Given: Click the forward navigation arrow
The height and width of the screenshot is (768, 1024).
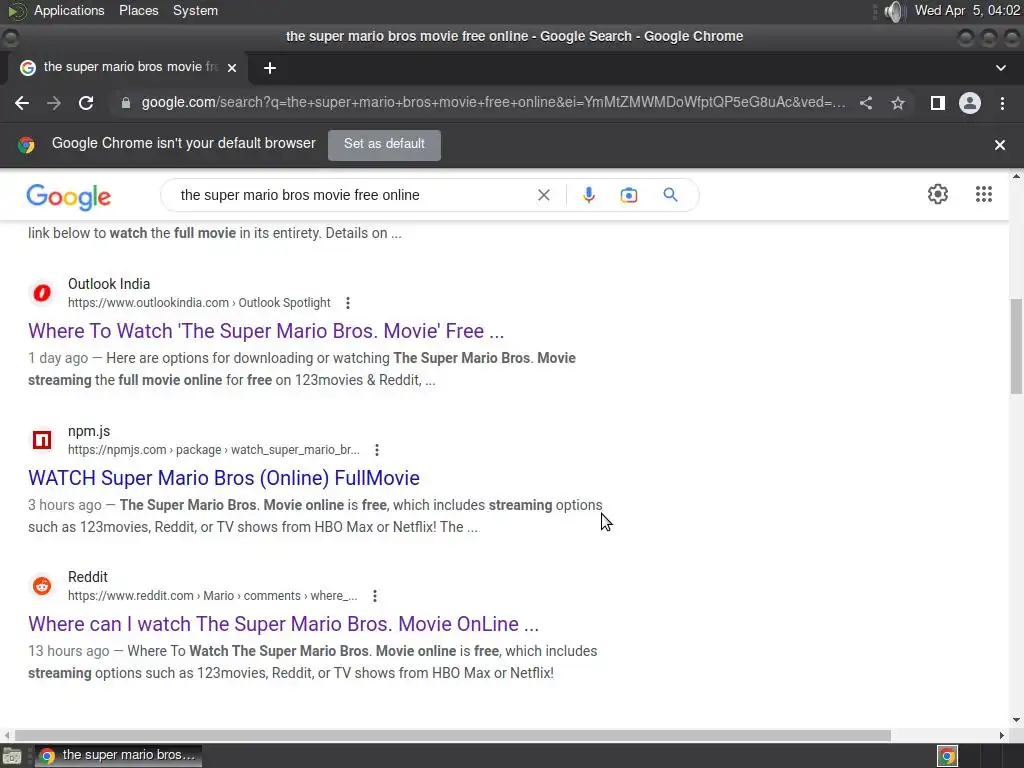Looking at the screenshot, I should tap(54, 103).
